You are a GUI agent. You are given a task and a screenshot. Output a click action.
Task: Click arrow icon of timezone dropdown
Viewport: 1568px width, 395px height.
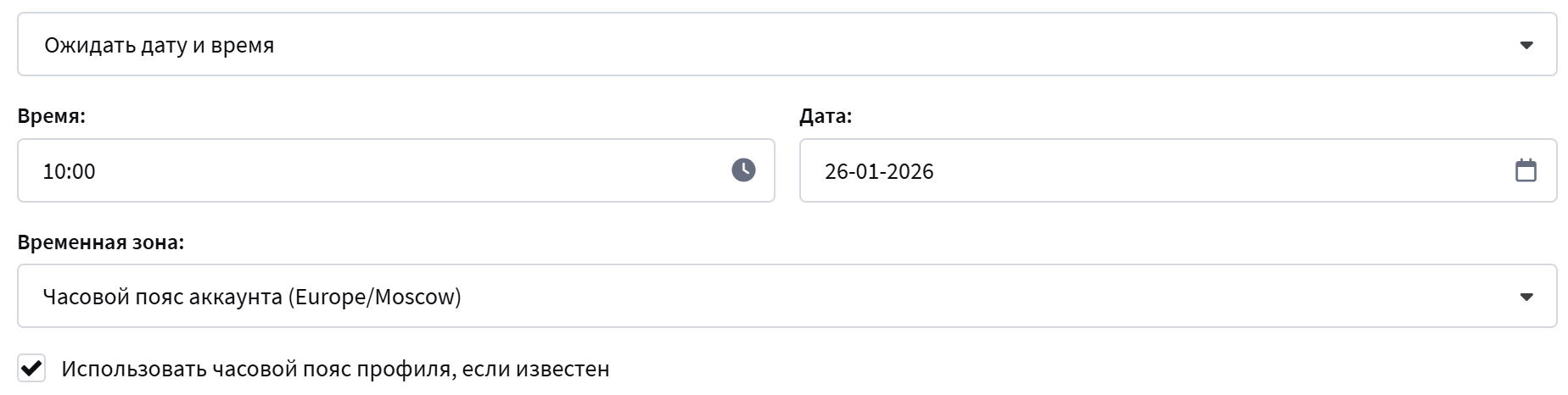[1526, 297]
